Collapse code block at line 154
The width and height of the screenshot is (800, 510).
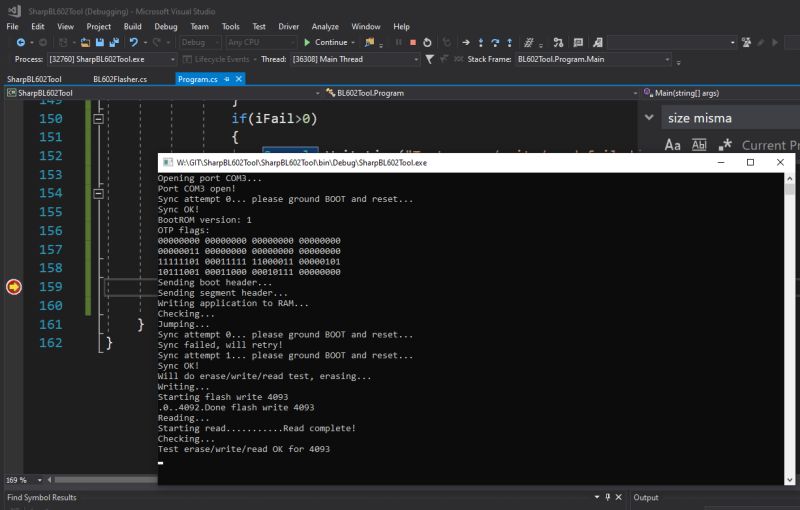(x=98, y=193)
